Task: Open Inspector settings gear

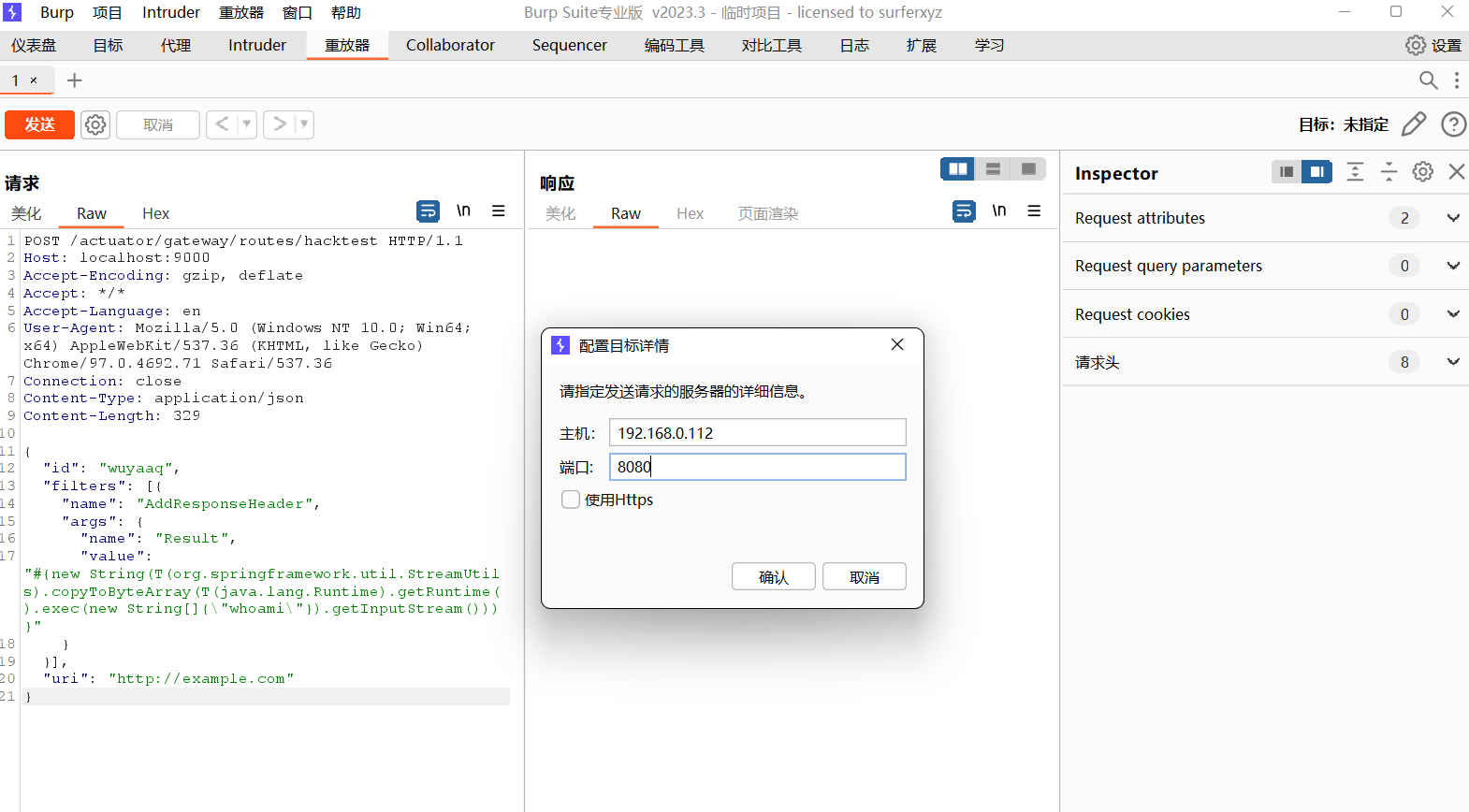Action: pos(1423,172)
